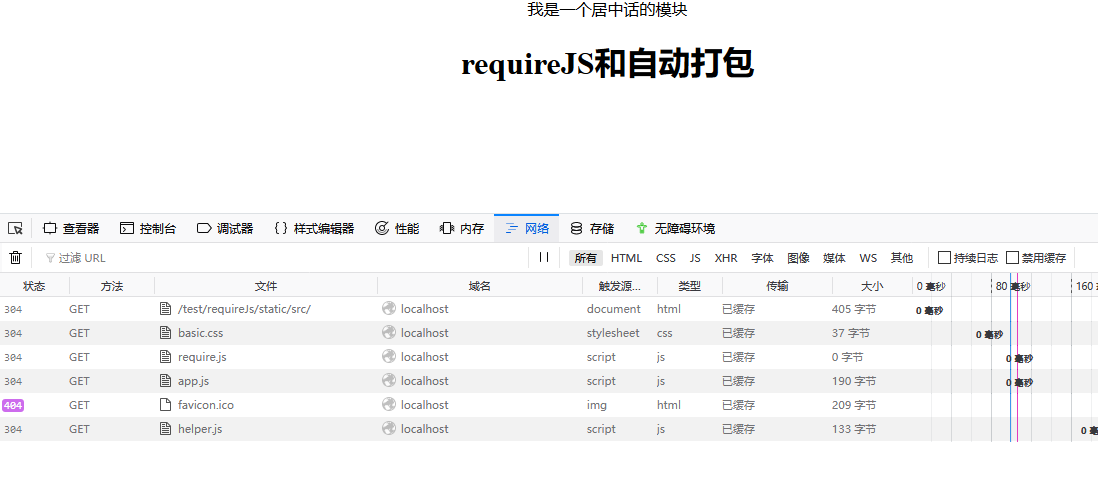The width and height of the screenshot is (1098, 477).
Task: Click file icon beside favicon.ico
Action: click(x=165, y=405)
